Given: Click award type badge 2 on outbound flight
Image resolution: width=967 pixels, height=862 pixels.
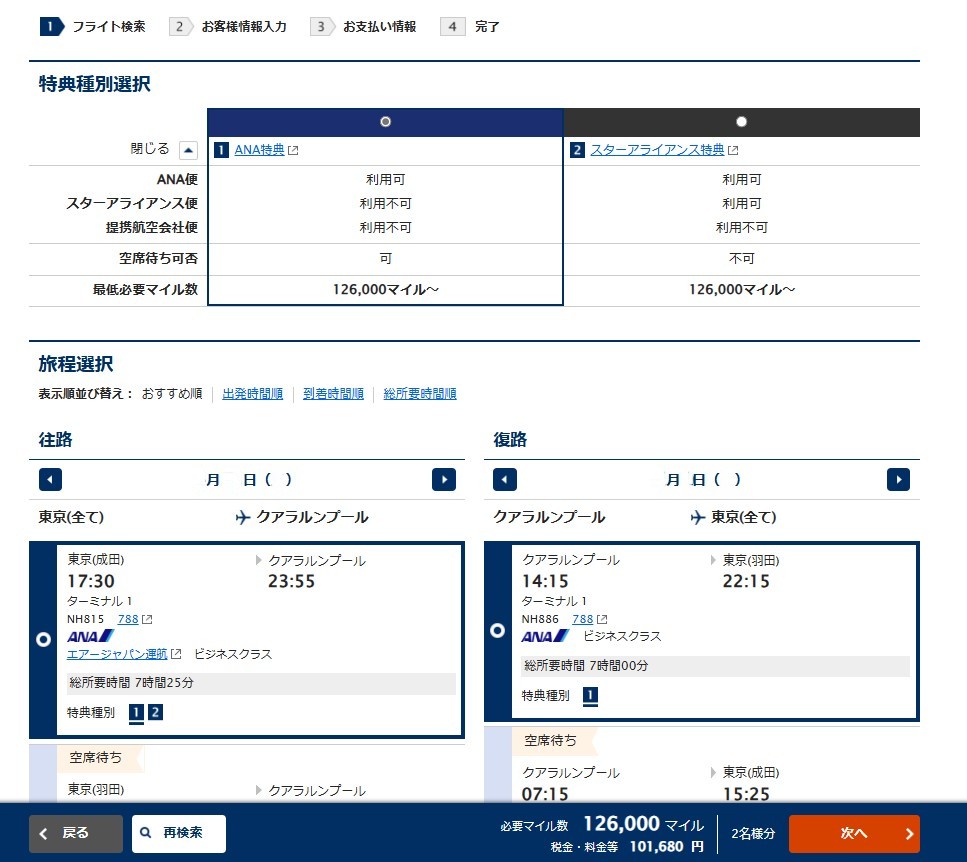Looking at the screenshot, I should (155, 713).
